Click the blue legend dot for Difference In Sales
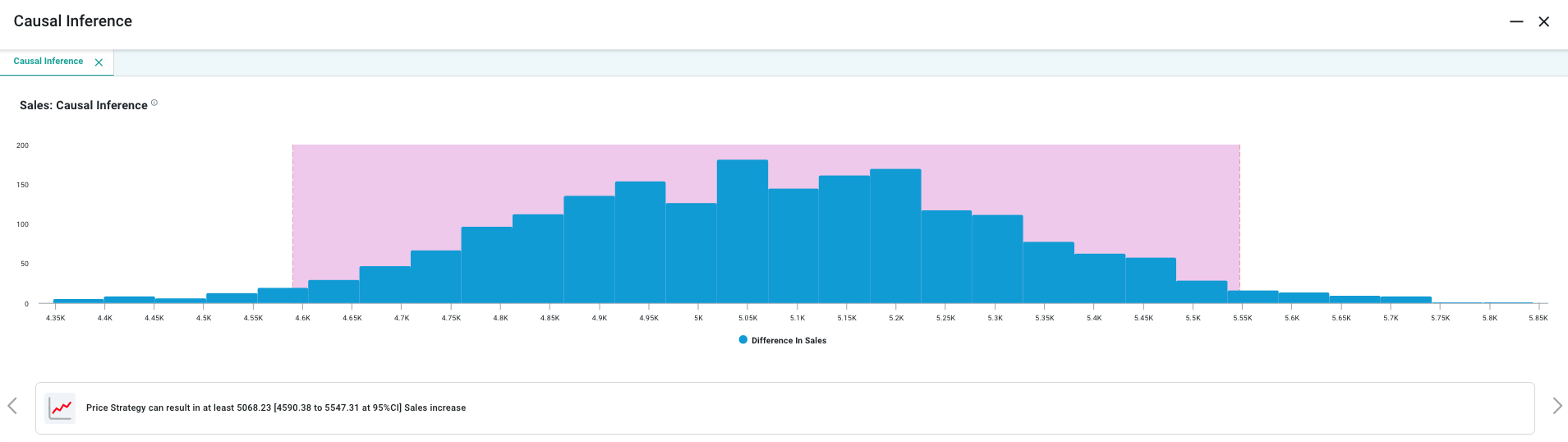The width and height of the screenshot is (1568, 442). point(743,340)
